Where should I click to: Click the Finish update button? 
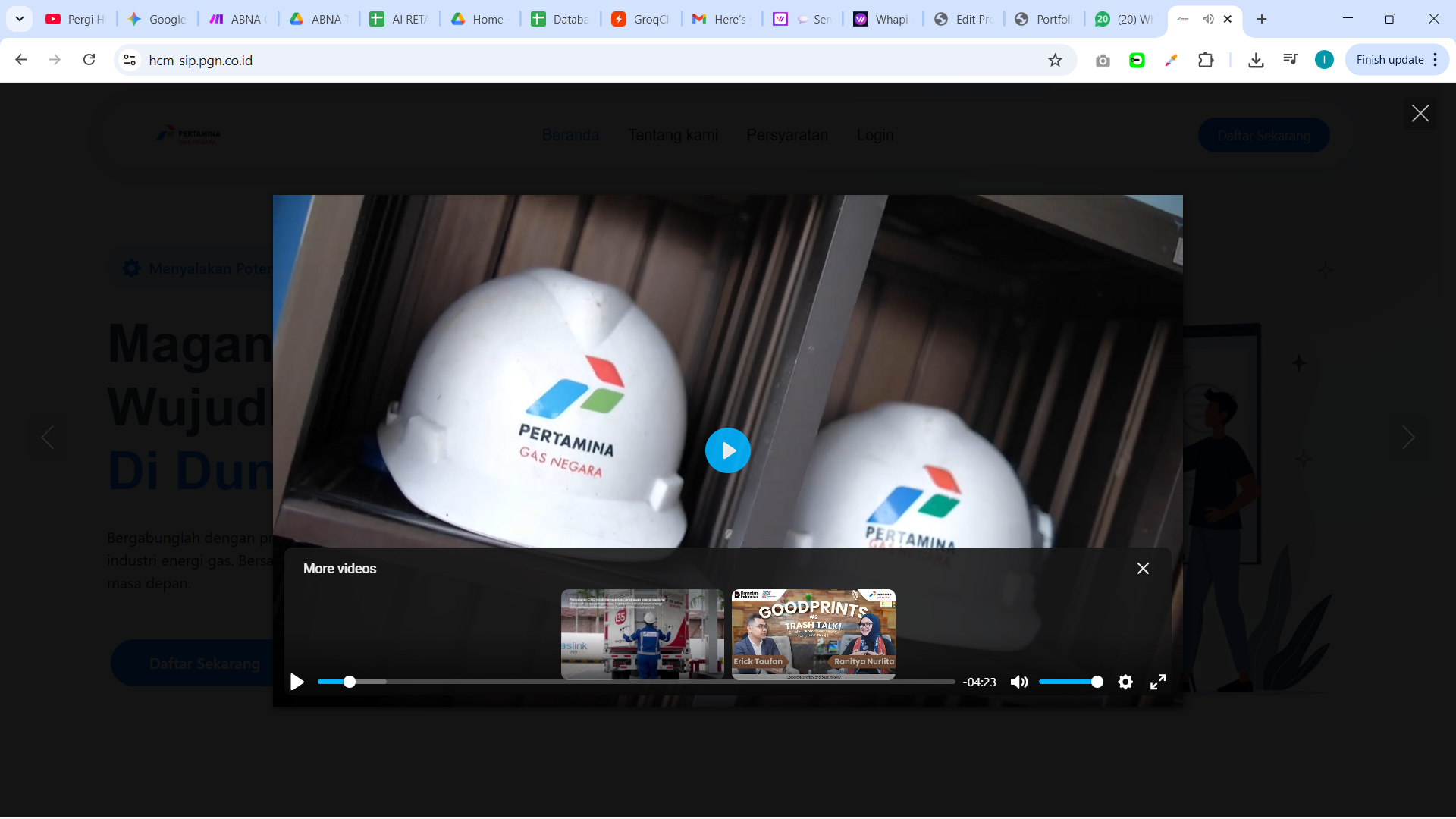pos(1389,60)
